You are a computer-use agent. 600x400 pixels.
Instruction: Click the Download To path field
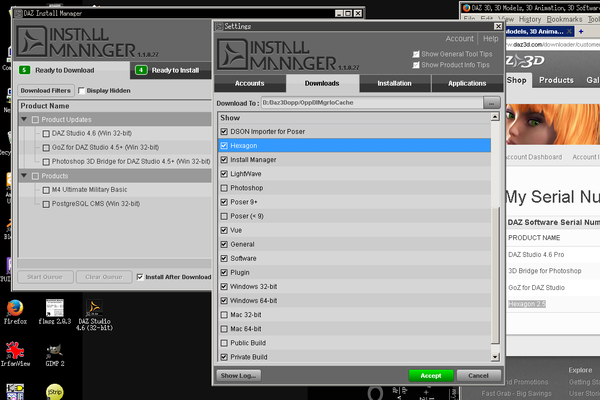click(x=372, y=103)
